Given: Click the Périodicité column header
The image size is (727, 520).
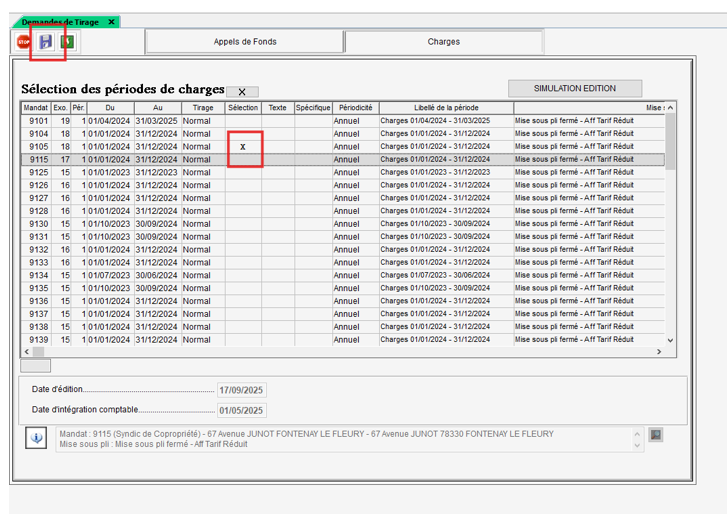Looking at the screenshot, I should tap(355, 108).
